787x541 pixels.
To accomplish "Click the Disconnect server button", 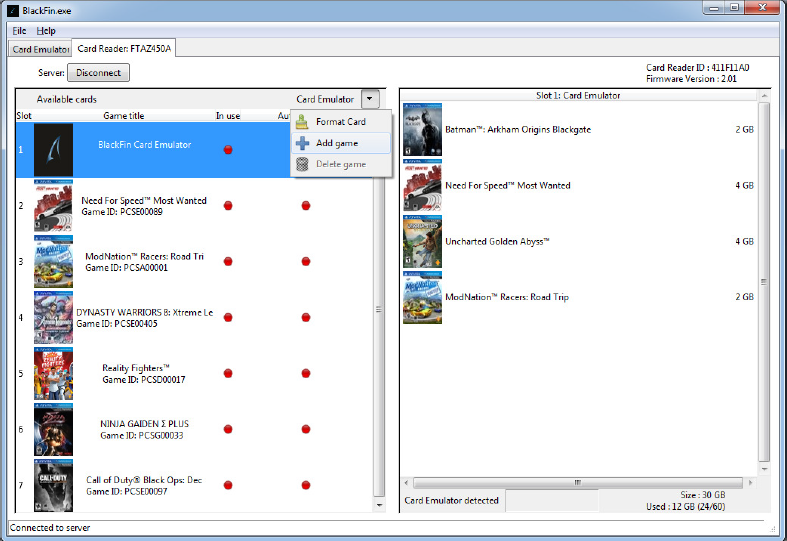I will (98, 73).
